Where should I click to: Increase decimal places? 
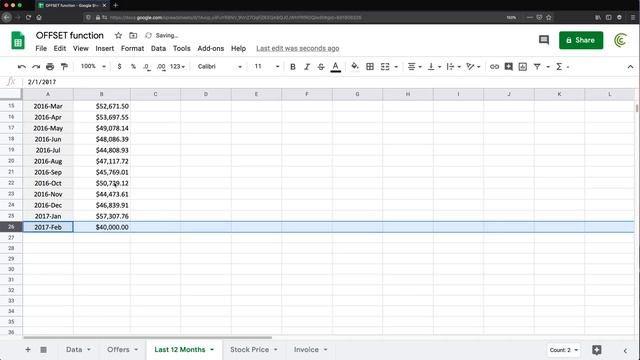[161, 67]
